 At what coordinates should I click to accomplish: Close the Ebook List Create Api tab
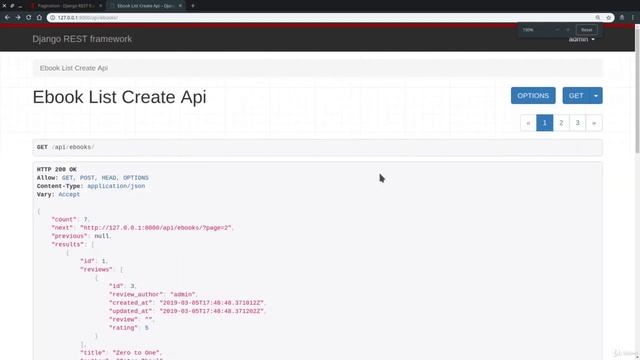(180, 6)
